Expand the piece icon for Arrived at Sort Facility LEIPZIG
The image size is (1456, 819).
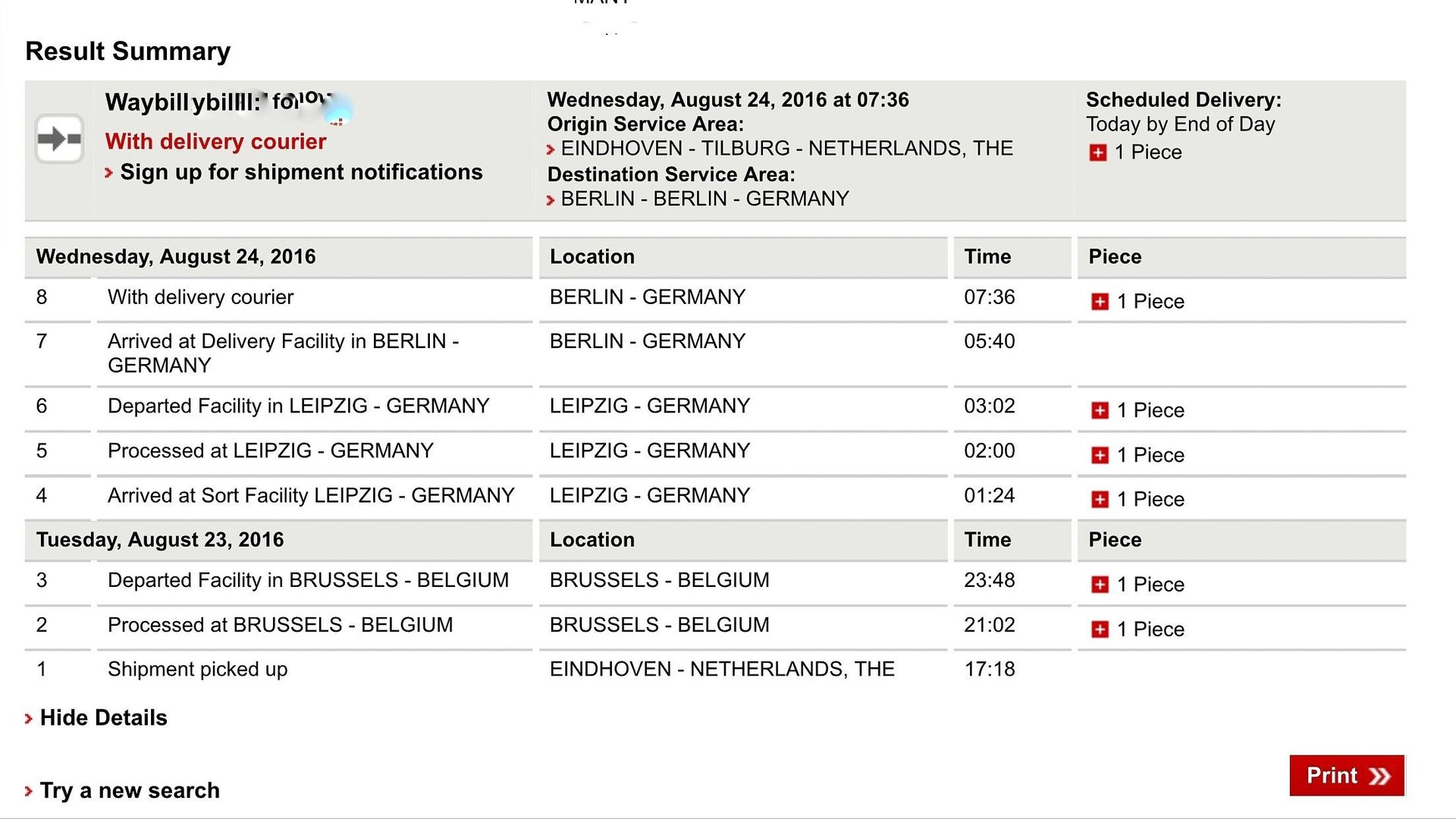coord(1100,499)
